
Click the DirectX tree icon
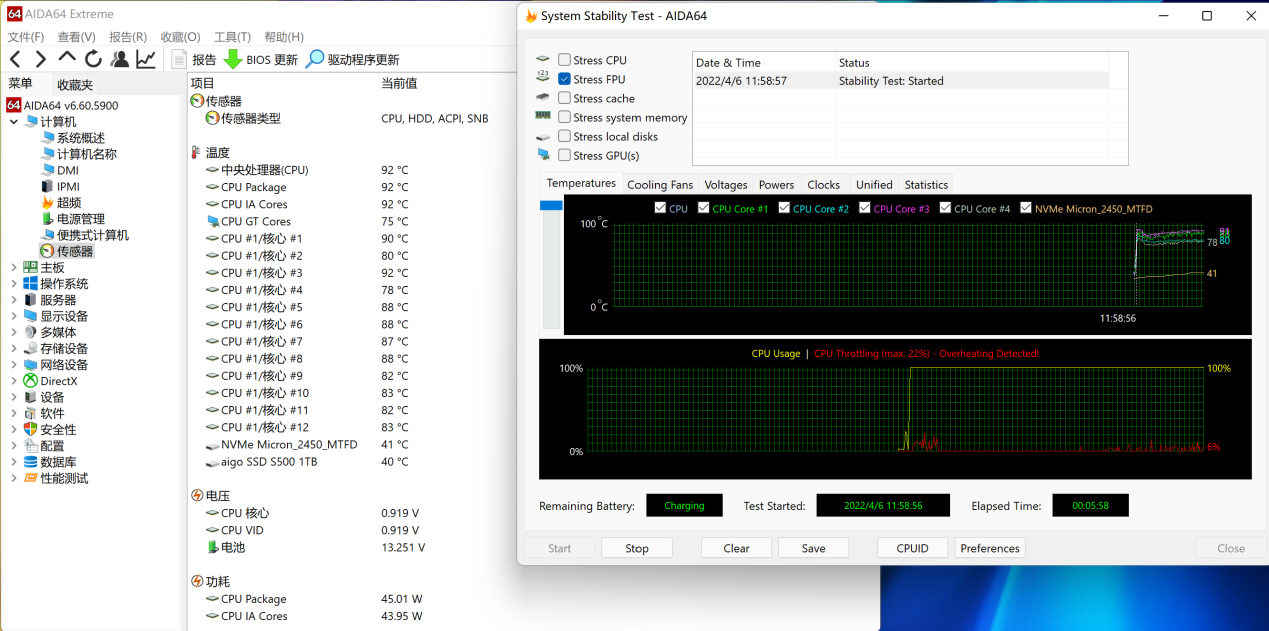point(31,381)
